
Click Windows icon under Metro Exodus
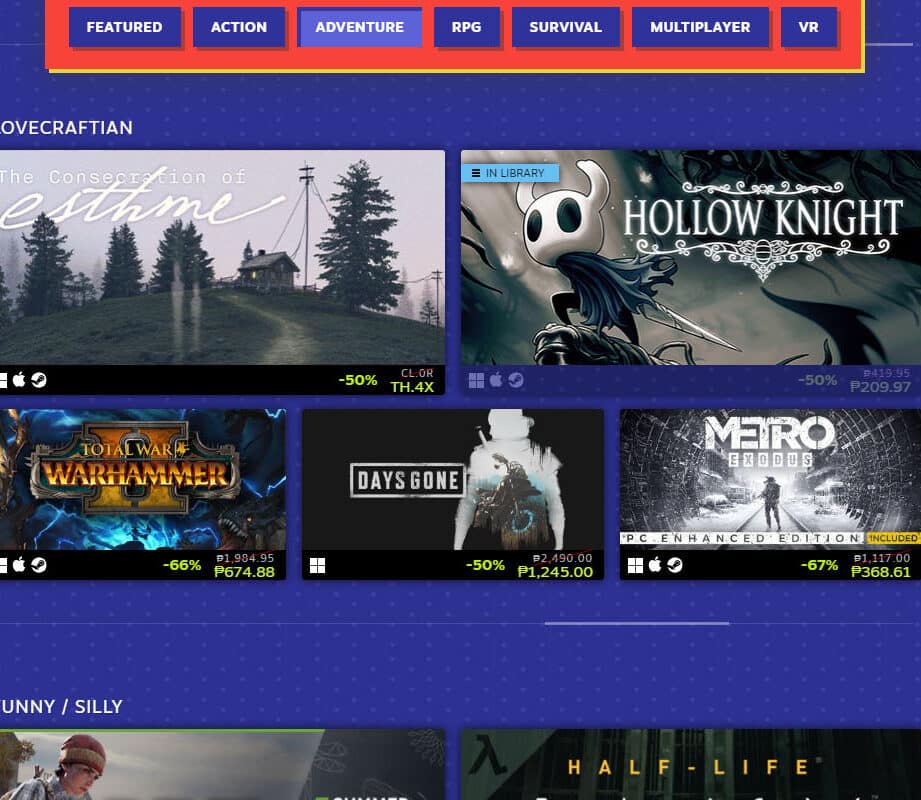pyautogui.click(x=636, y=566)
